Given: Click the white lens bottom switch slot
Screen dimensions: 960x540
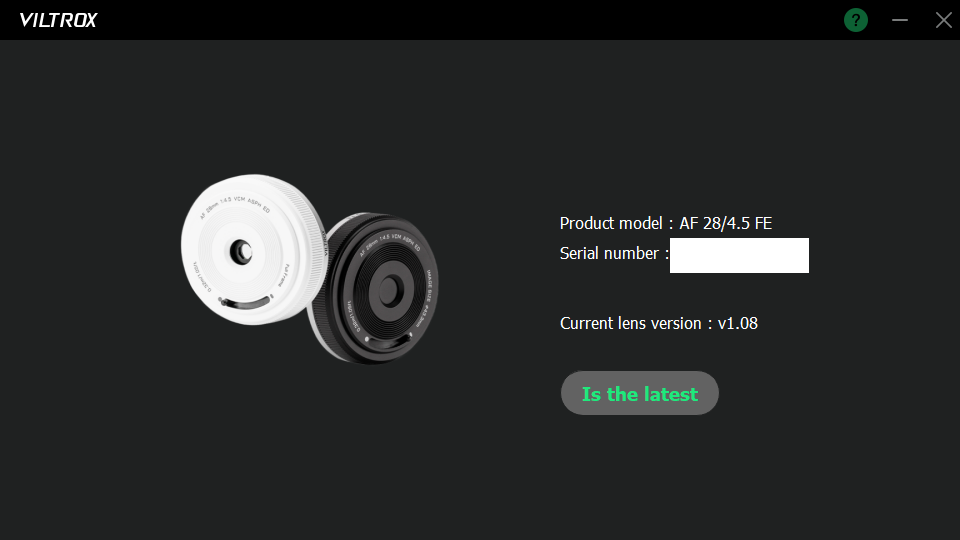Looking at the screenshot, I should tap(245, 302).
